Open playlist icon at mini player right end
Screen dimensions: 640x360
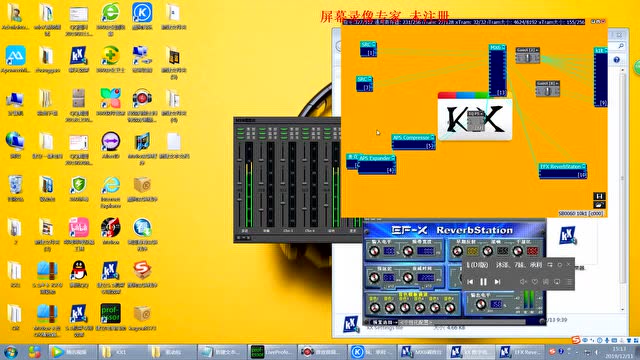click(569, 282)
